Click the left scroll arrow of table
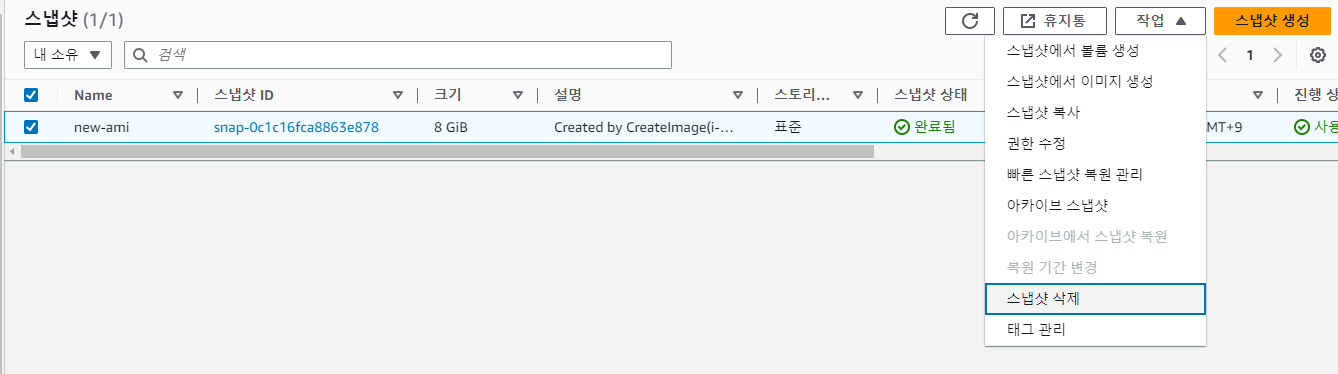Viewport: 1338px width, 374px height. (11, 151)
